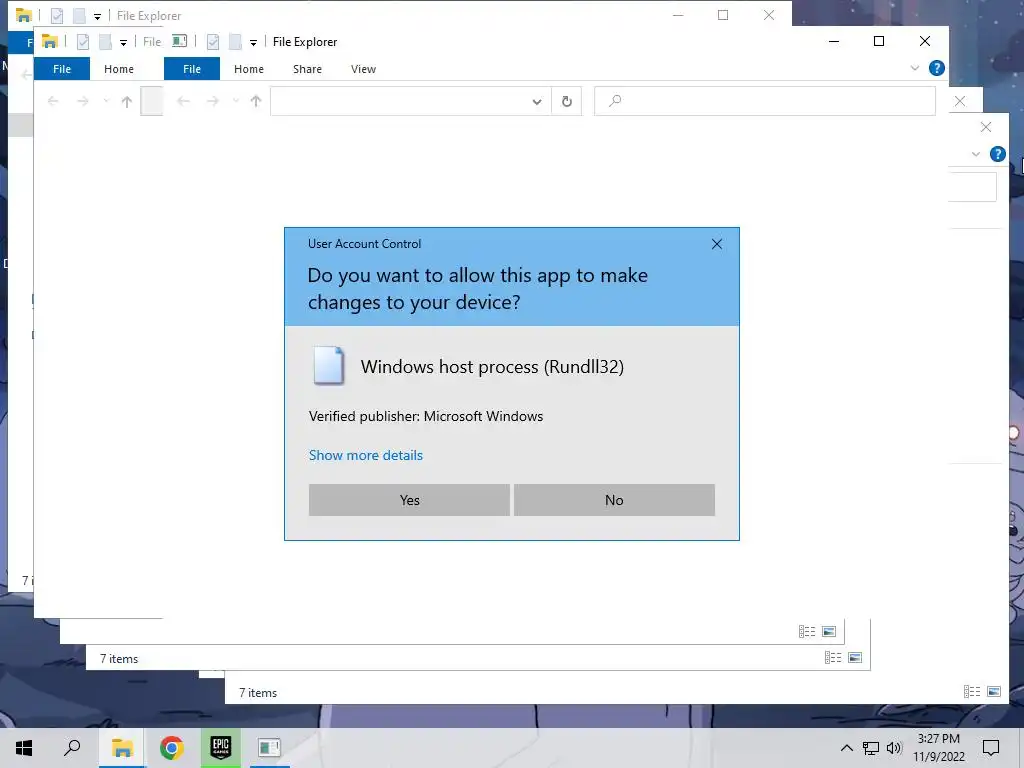The image size is (1024, 768).
Task: Open the File tab next to Home, Share
Action: (192, 69)
